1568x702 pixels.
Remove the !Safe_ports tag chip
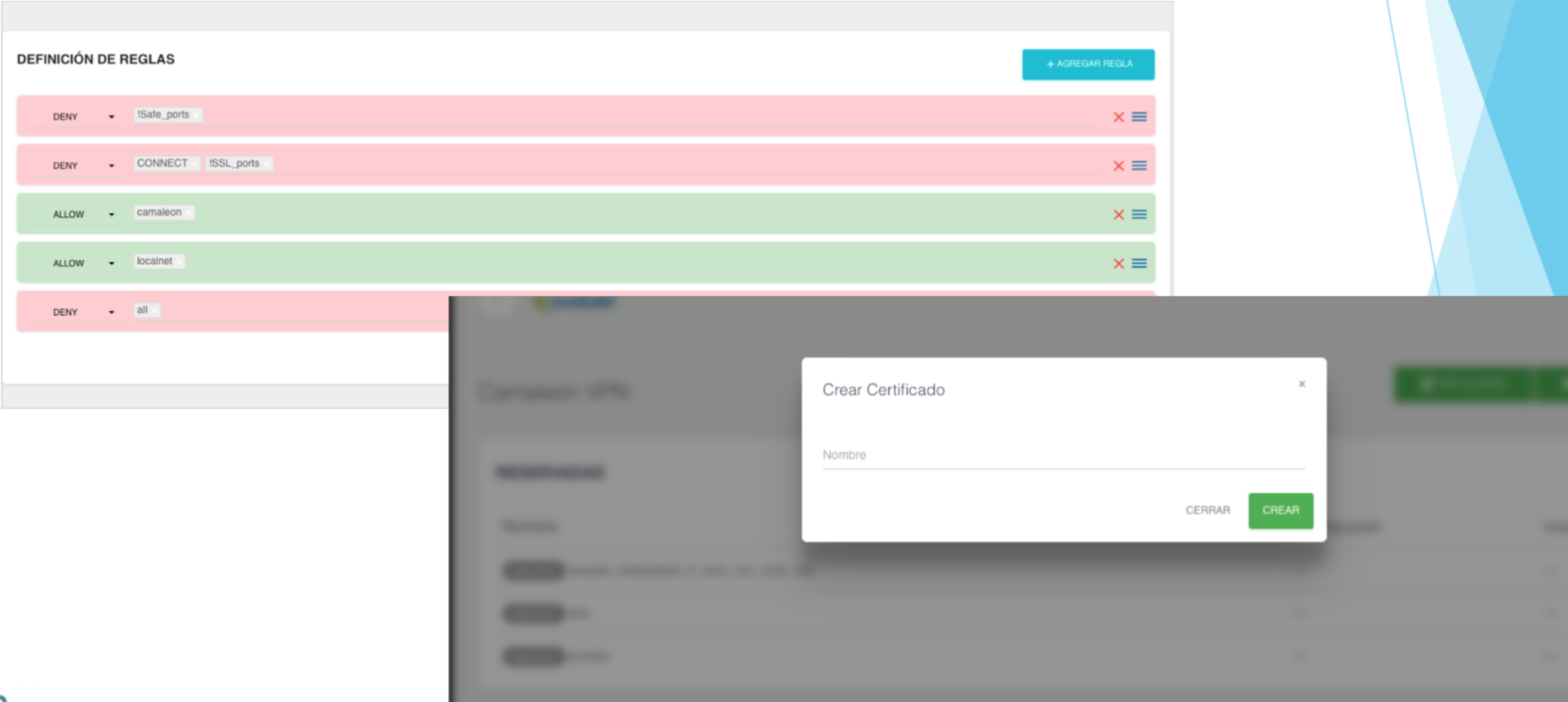point(196,115)
